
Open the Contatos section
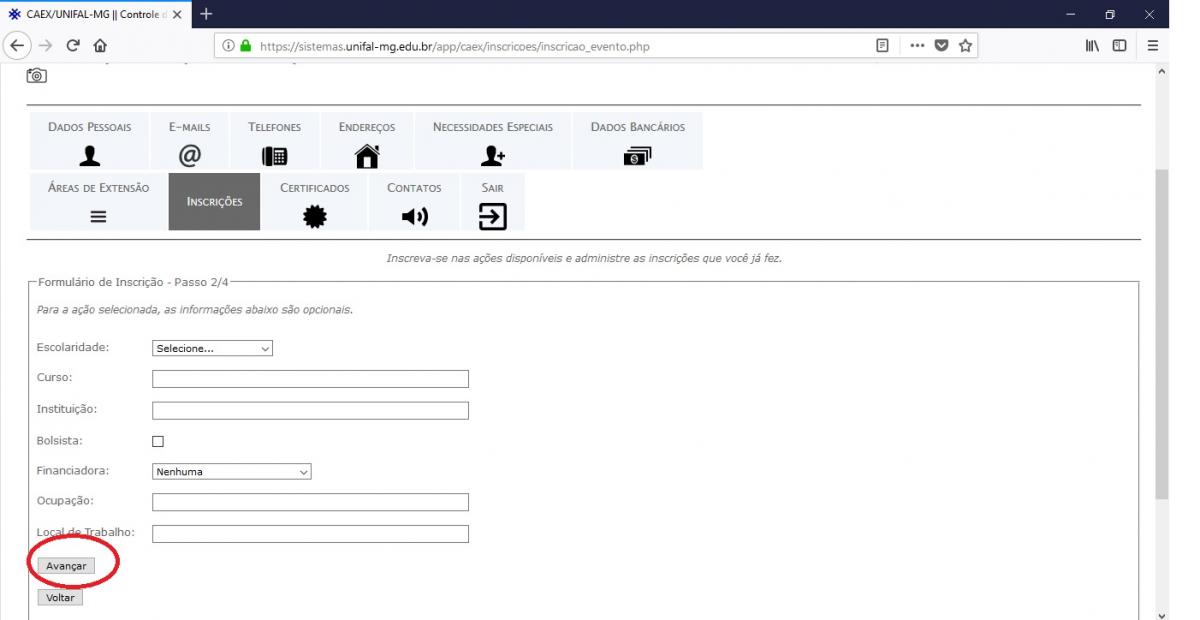(414, 202)
